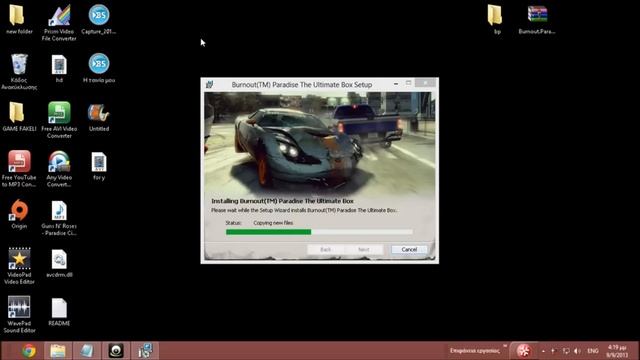Select the VideoPad Video Editor shortcut
This screenshot has width=640, height=360.
tap(19, 266)
